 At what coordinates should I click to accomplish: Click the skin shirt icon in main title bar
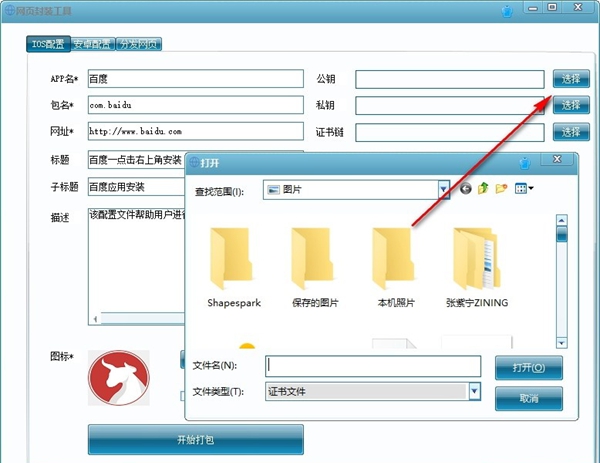coord(507,11)
